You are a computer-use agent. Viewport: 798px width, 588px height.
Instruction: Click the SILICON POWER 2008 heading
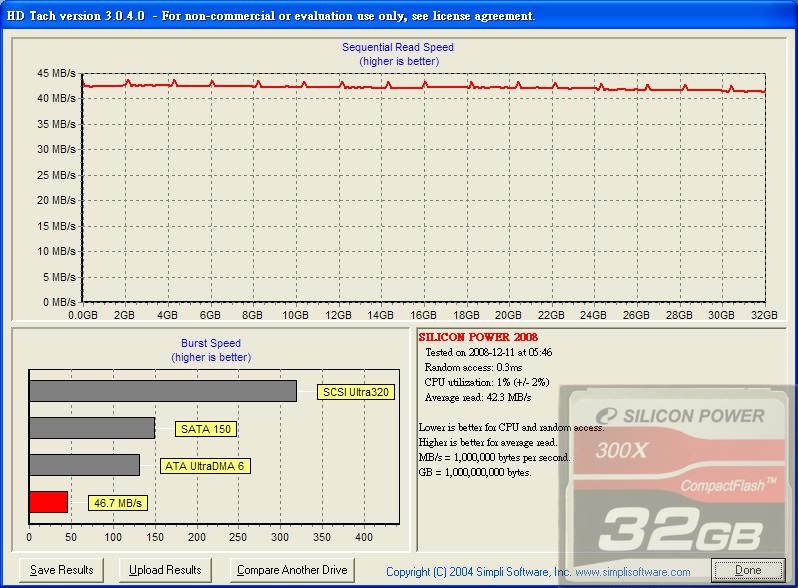coord(478,337)
